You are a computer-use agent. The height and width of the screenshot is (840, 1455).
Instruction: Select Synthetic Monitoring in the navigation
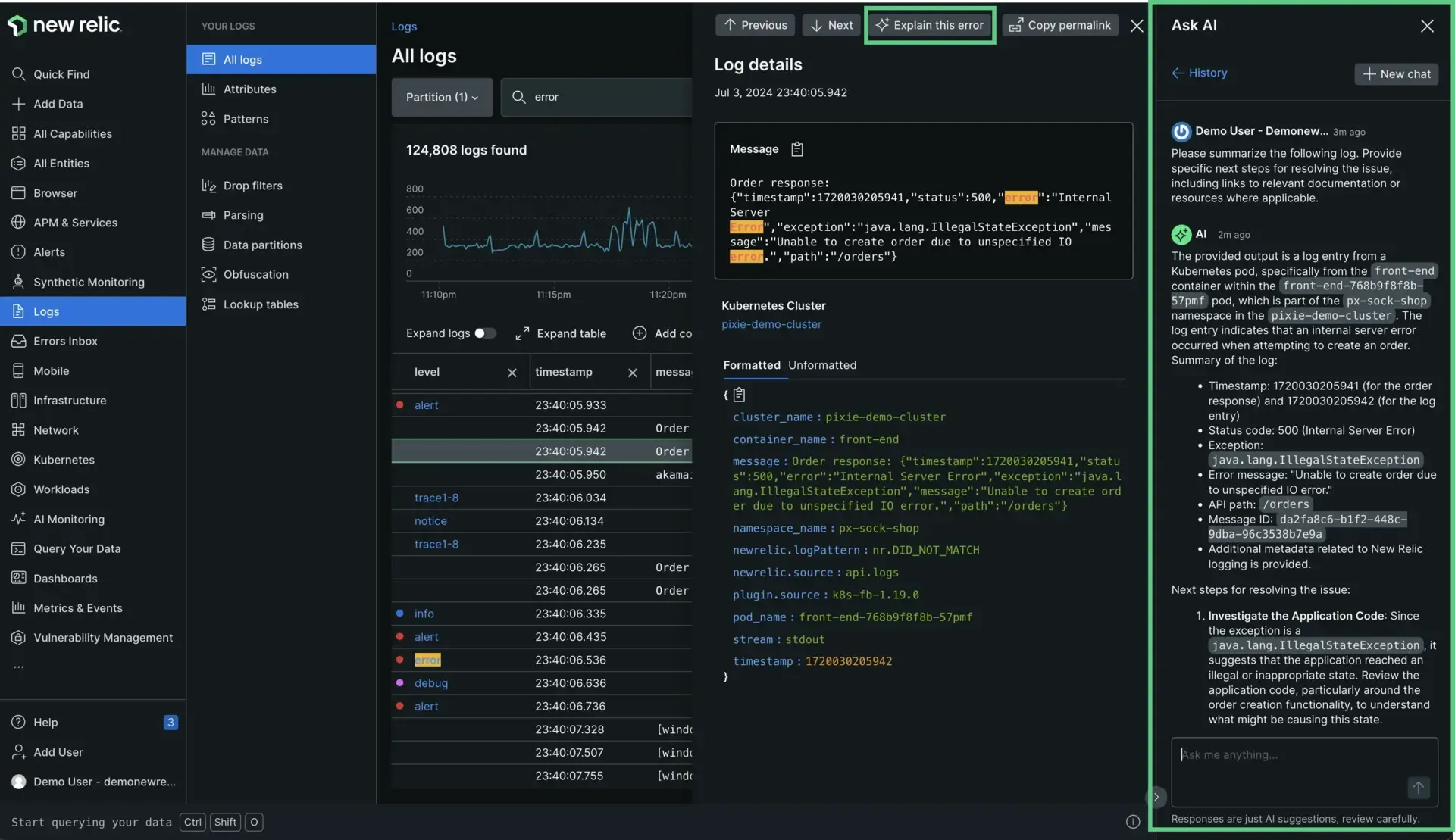(88, 282)
